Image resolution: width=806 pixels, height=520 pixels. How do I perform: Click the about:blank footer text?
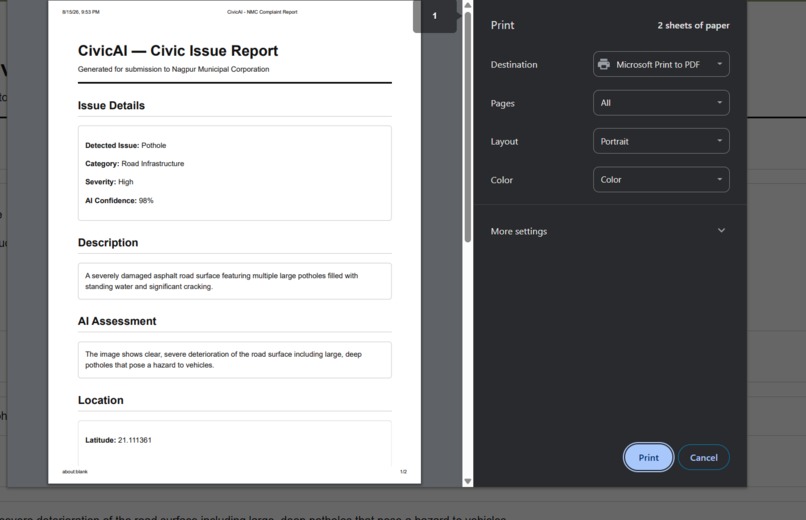(75, 472)
